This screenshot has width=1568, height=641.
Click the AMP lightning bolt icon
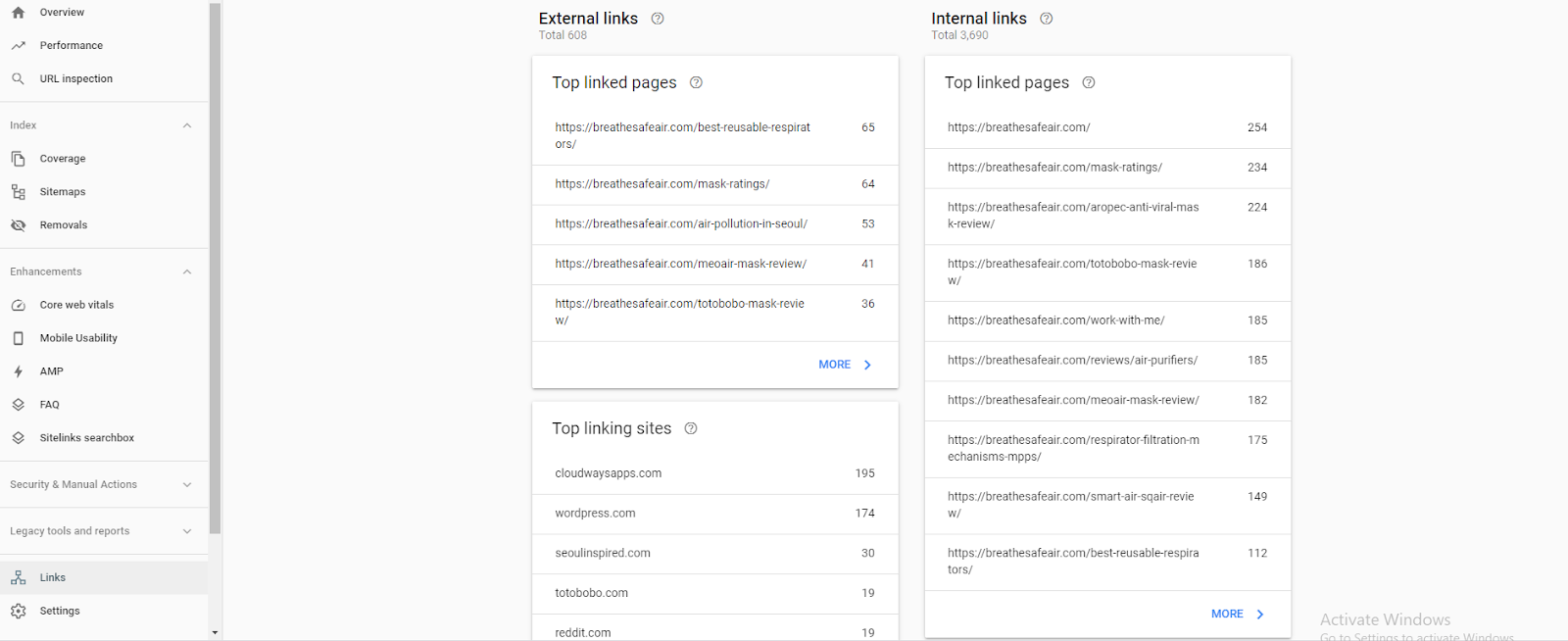[18, 371]
